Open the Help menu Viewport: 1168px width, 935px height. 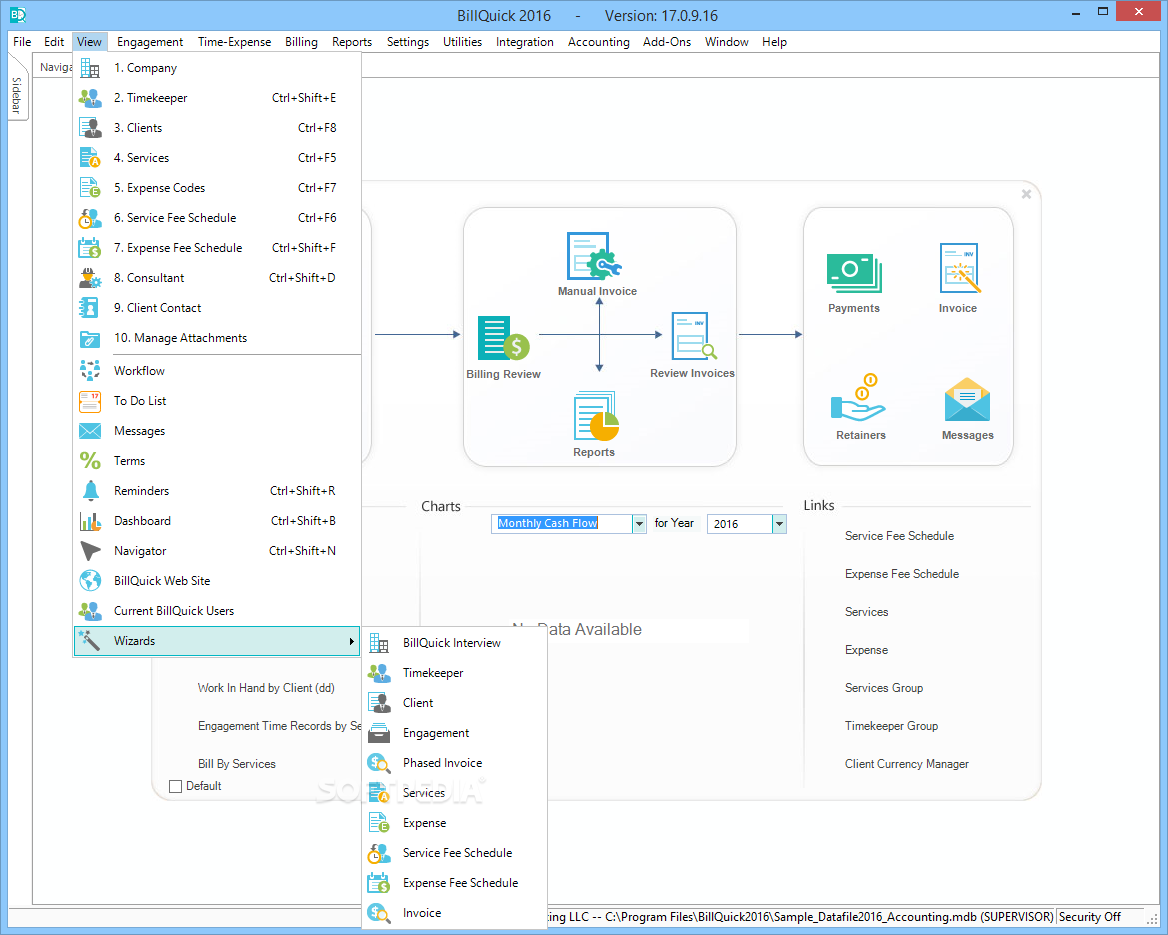pos(774,42)
